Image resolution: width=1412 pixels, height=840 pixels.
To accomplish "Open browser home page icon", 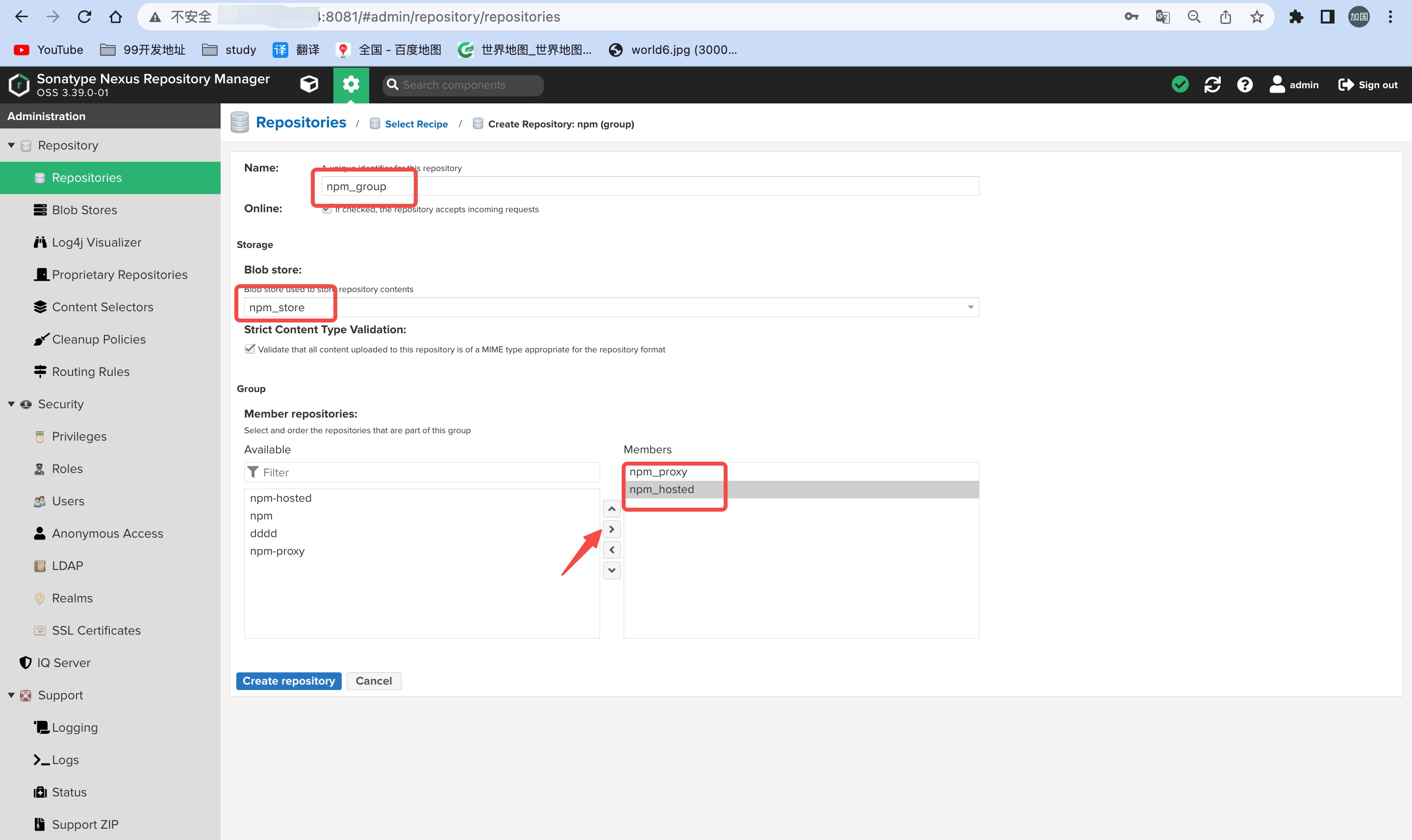I will click(x=116, y=17).
